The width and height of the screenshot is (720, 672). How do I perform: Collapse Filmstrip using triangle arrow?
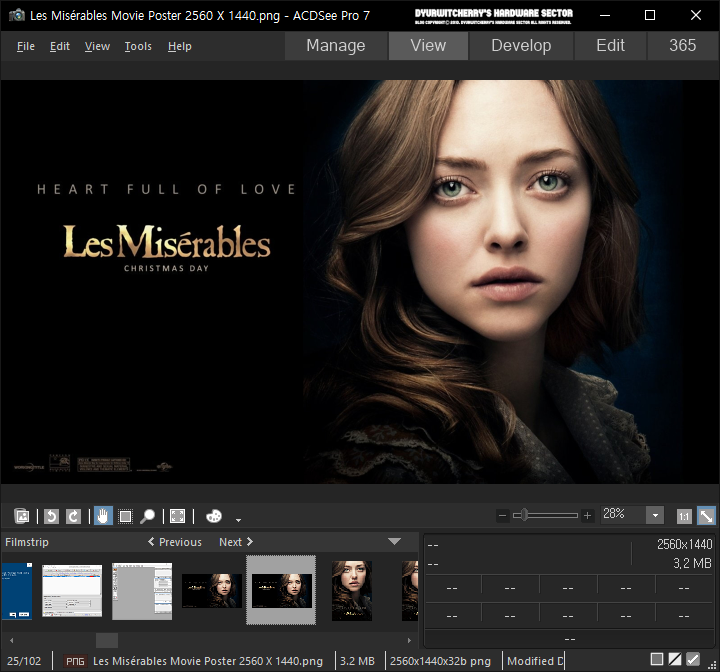[394, 541]
